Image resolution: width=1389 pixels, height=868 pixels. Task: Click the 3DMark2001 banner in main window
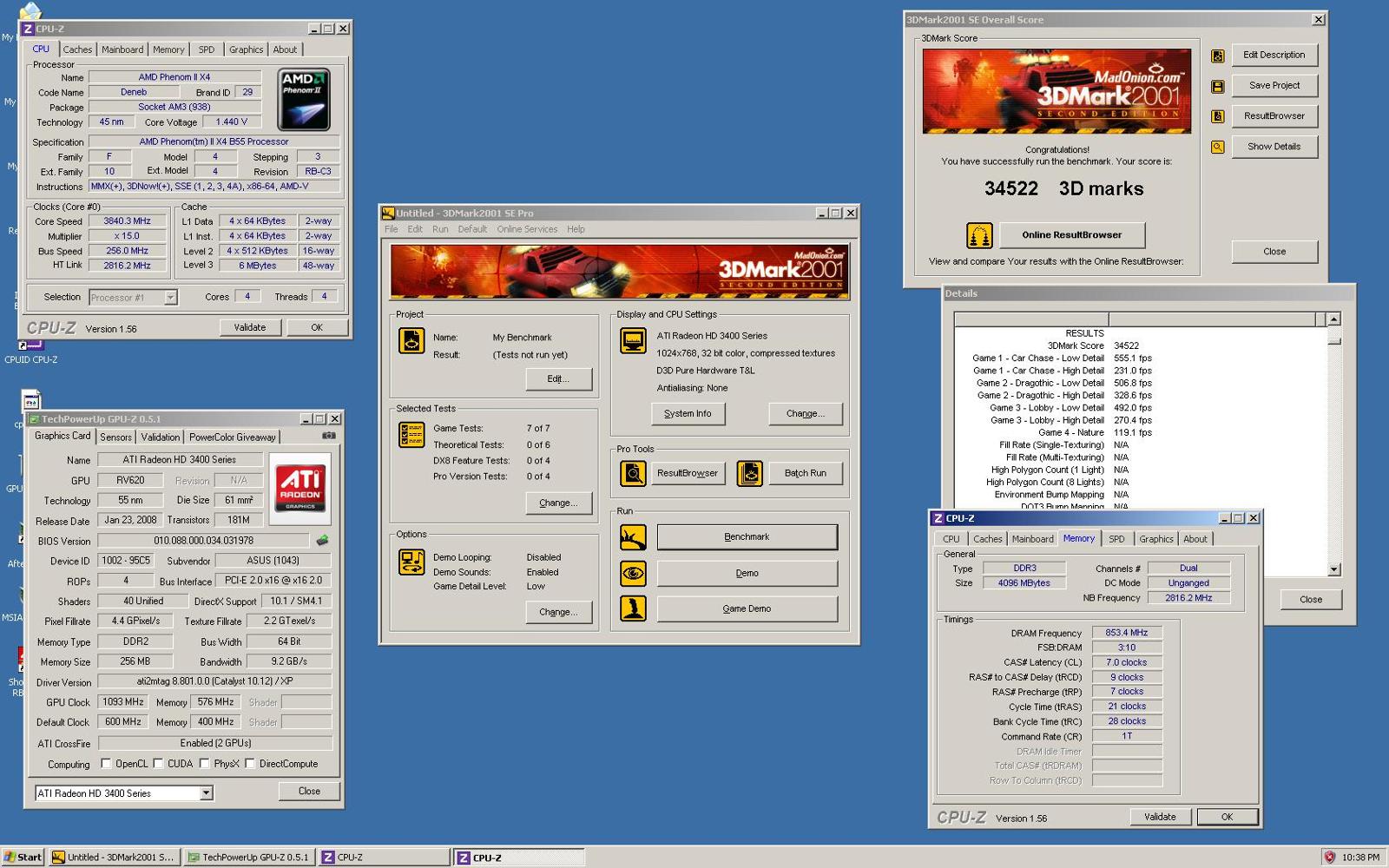[x=619, y=272]
